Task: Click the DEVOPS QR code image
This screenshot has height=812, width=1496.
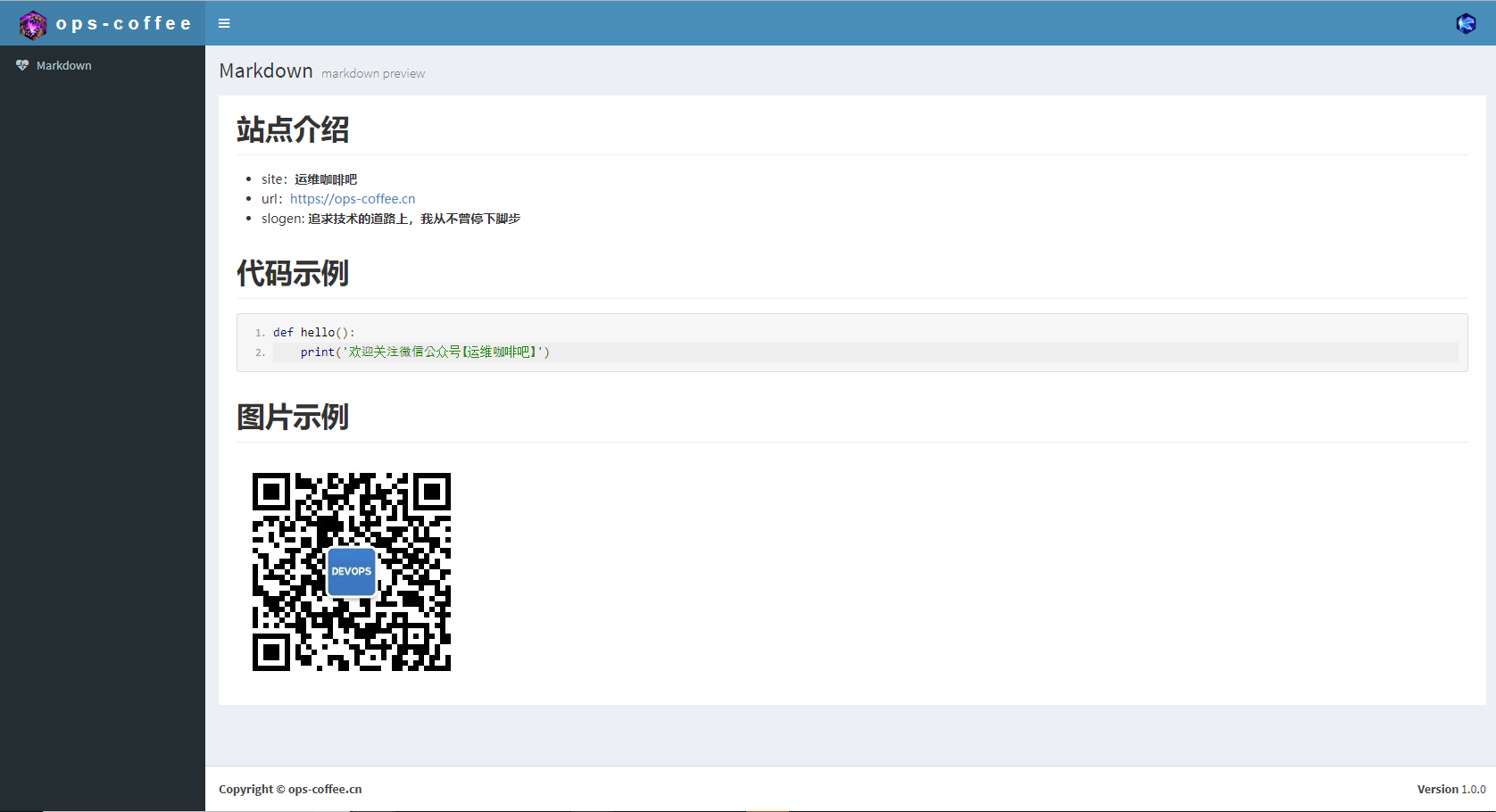Action: [352, 572]
